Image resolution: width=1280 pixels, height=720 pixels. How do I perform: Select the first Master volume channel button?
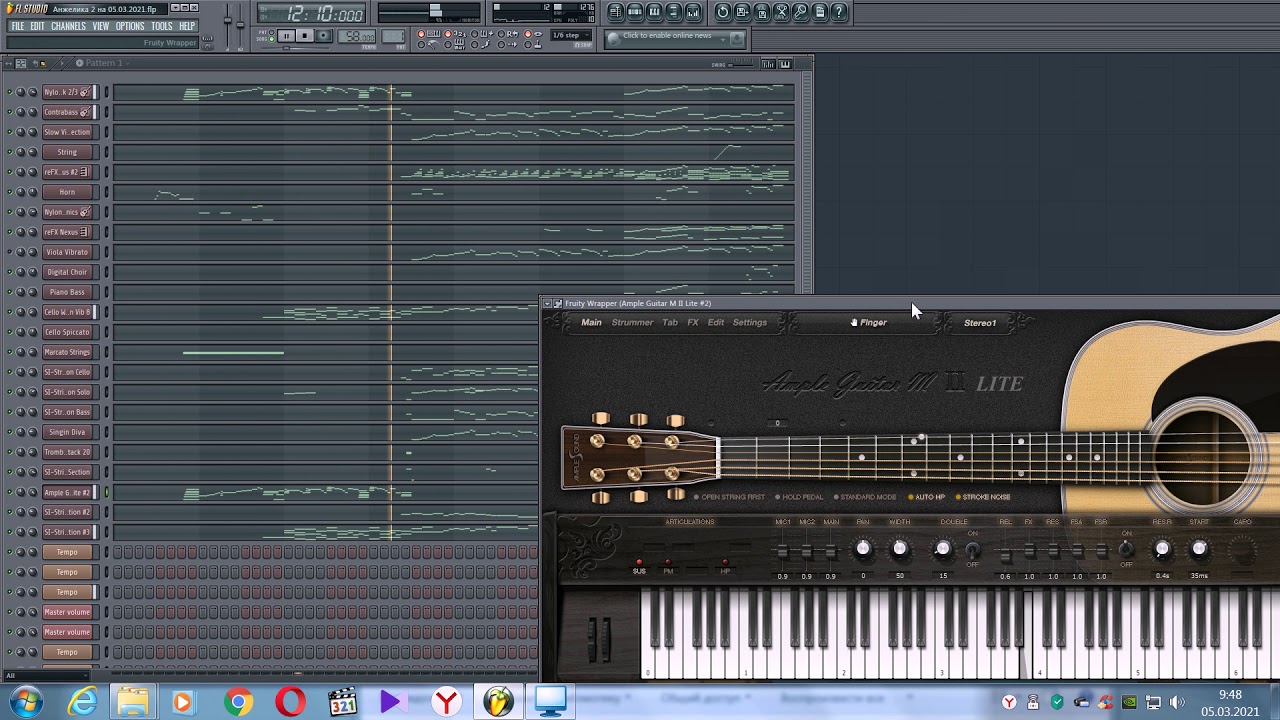[67, 612]
